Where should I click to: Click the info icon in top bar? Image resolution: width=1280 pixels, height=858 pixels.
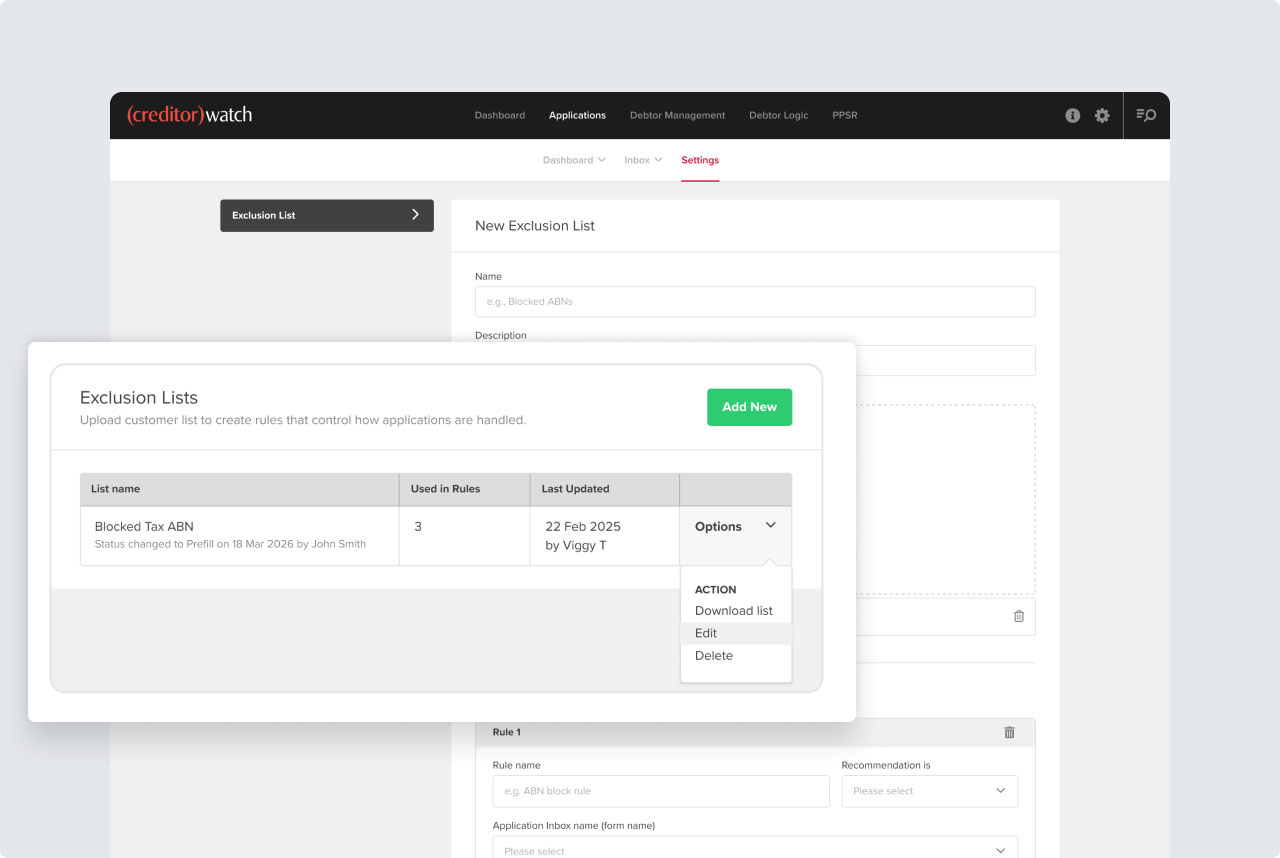pyautogui.click(x=1073, y=116)
